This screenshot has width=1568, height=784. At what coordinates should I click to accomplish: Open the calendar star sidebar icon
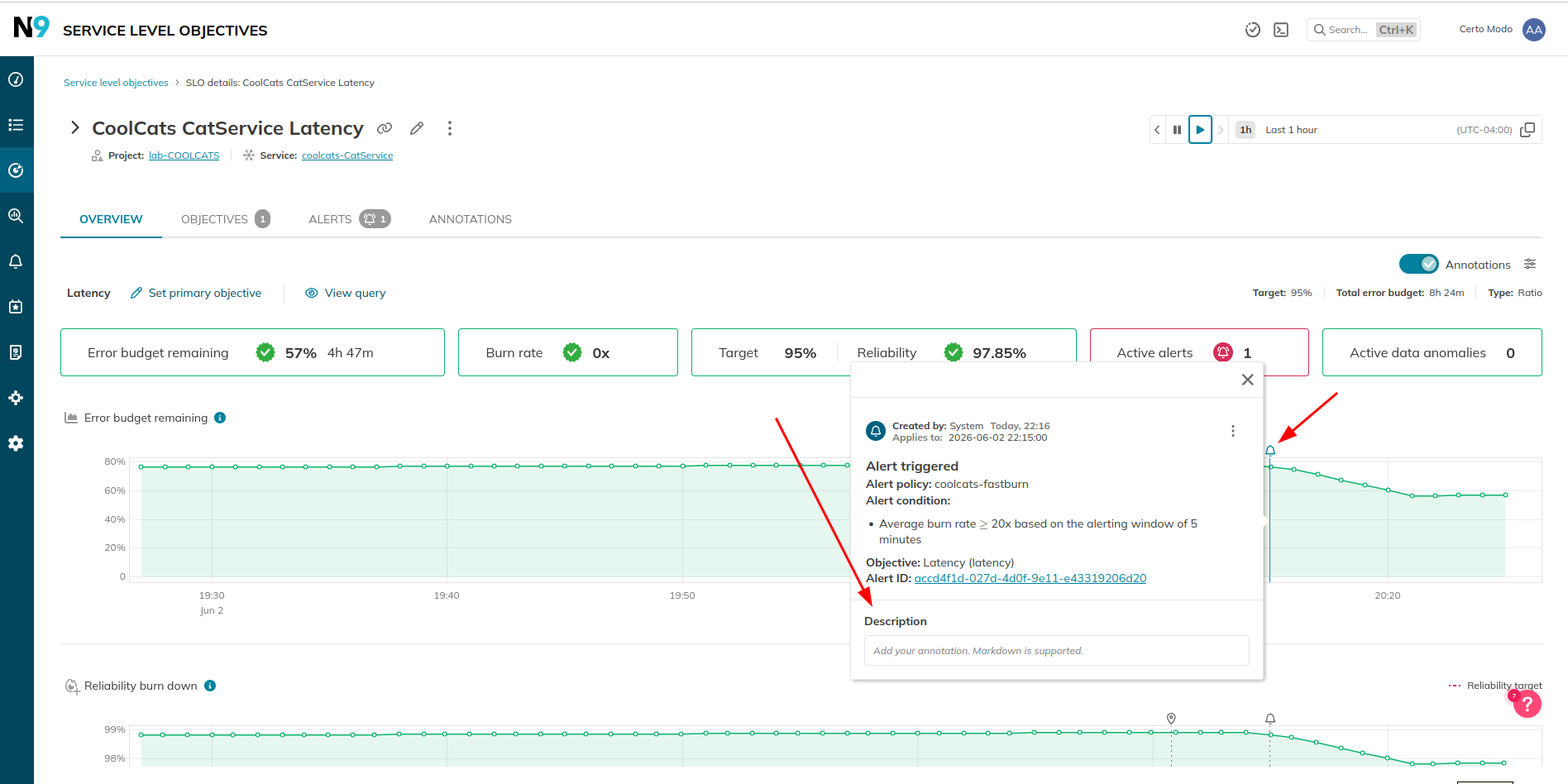point(16,307)
